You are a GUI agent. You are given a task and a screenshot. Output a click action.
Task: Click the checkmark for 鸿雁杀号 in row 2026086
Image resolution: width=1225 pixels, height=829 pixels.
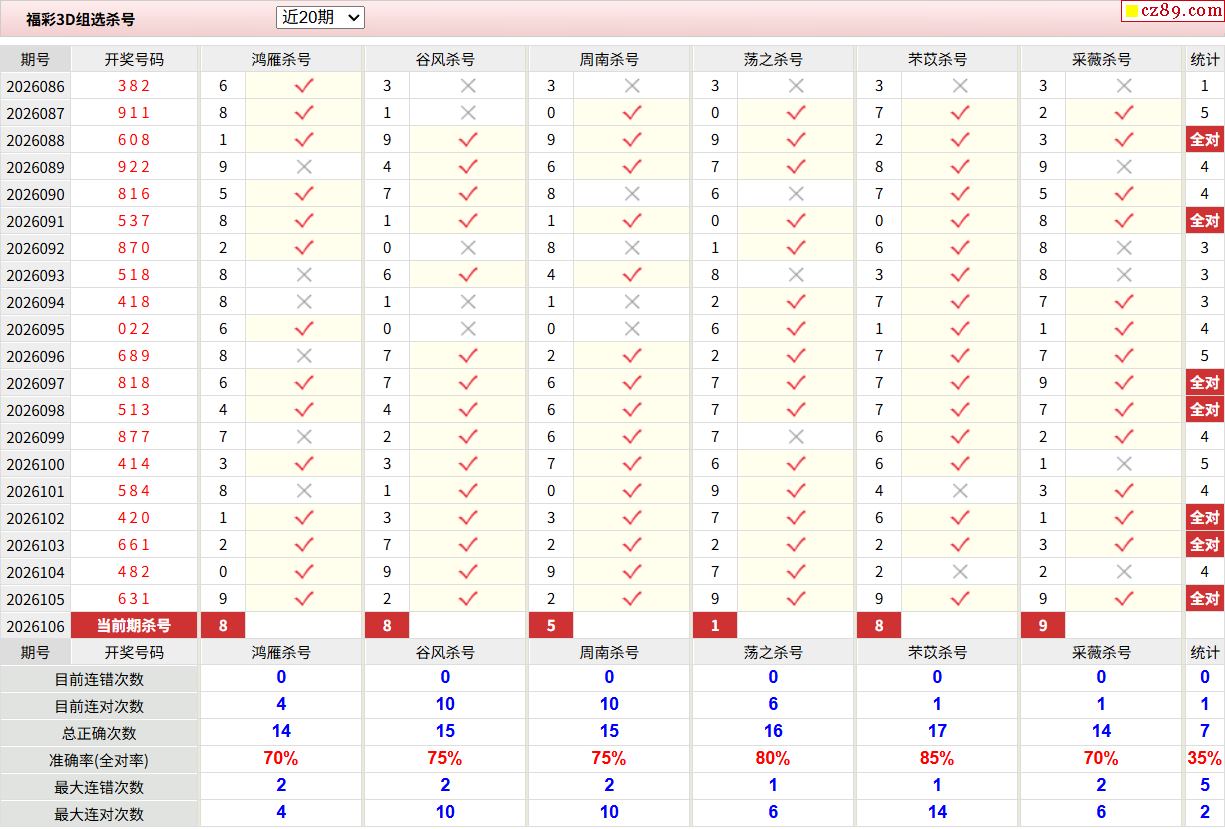pyautogui.click(x=304, y=86)
